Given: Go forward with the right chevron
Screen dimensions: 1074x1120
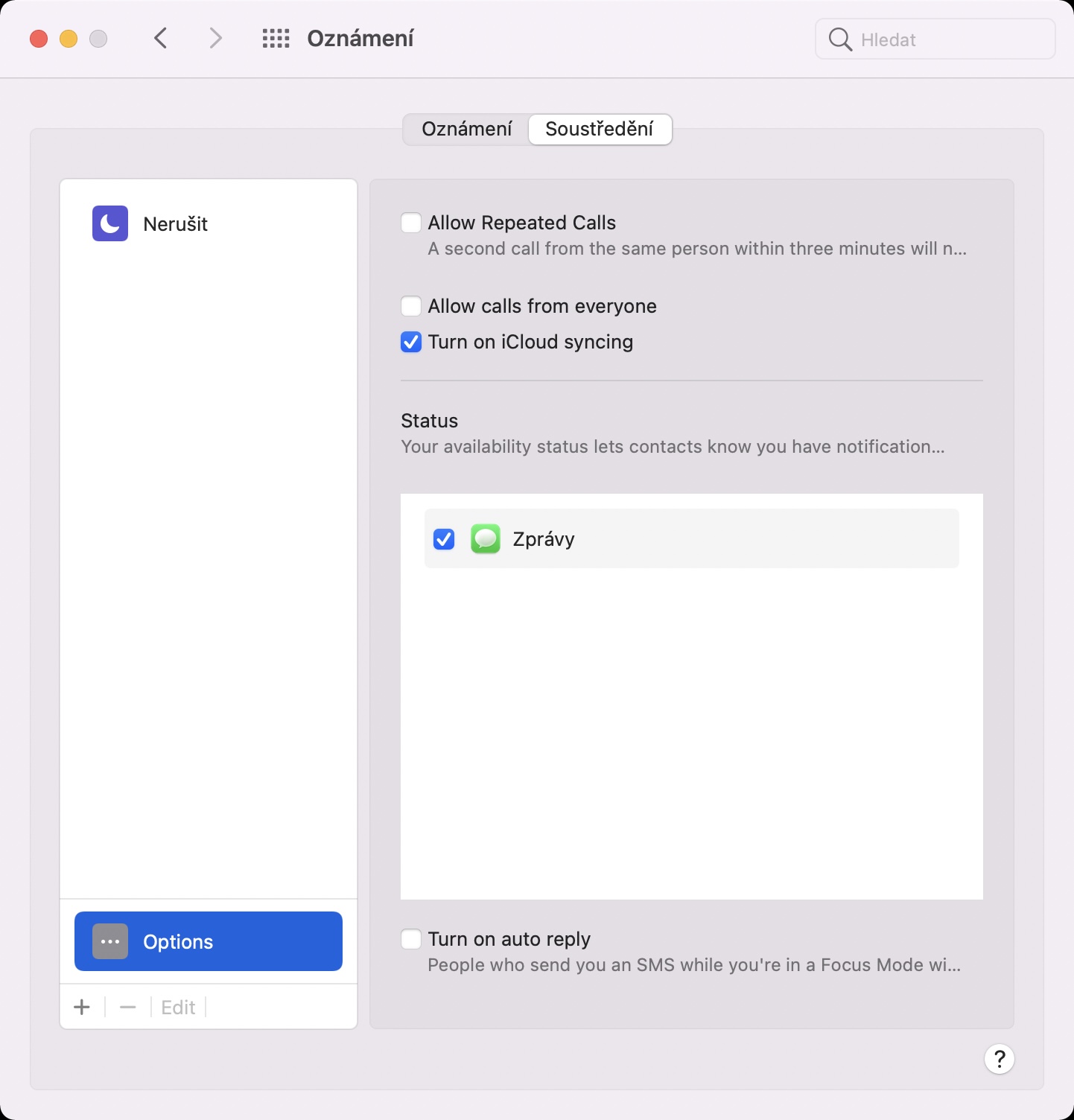Looking at the screenshot, I should pos(215,39).
